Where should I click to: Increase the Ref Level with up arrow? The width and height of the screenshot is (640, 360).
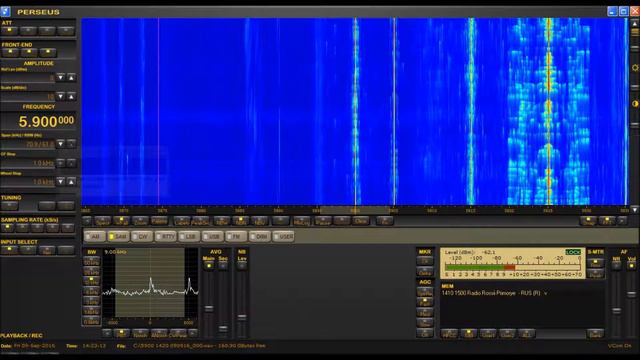pos(71,78)
